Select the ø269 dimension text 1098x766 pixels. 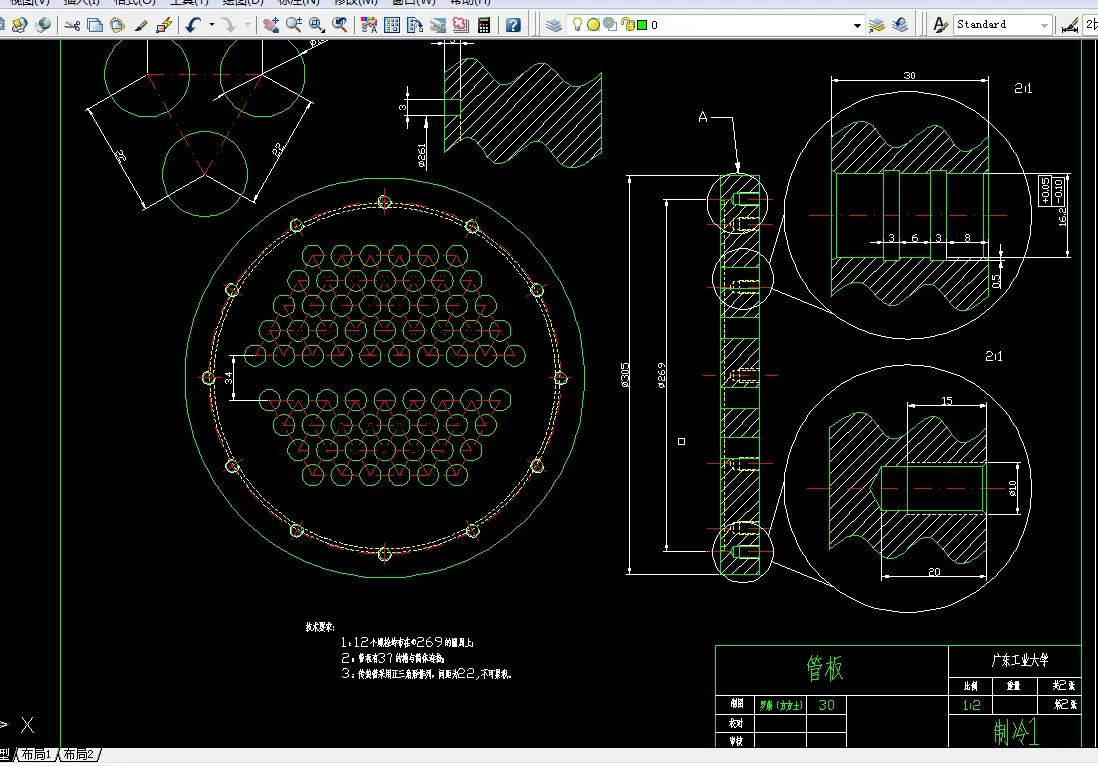pos(662,375)
